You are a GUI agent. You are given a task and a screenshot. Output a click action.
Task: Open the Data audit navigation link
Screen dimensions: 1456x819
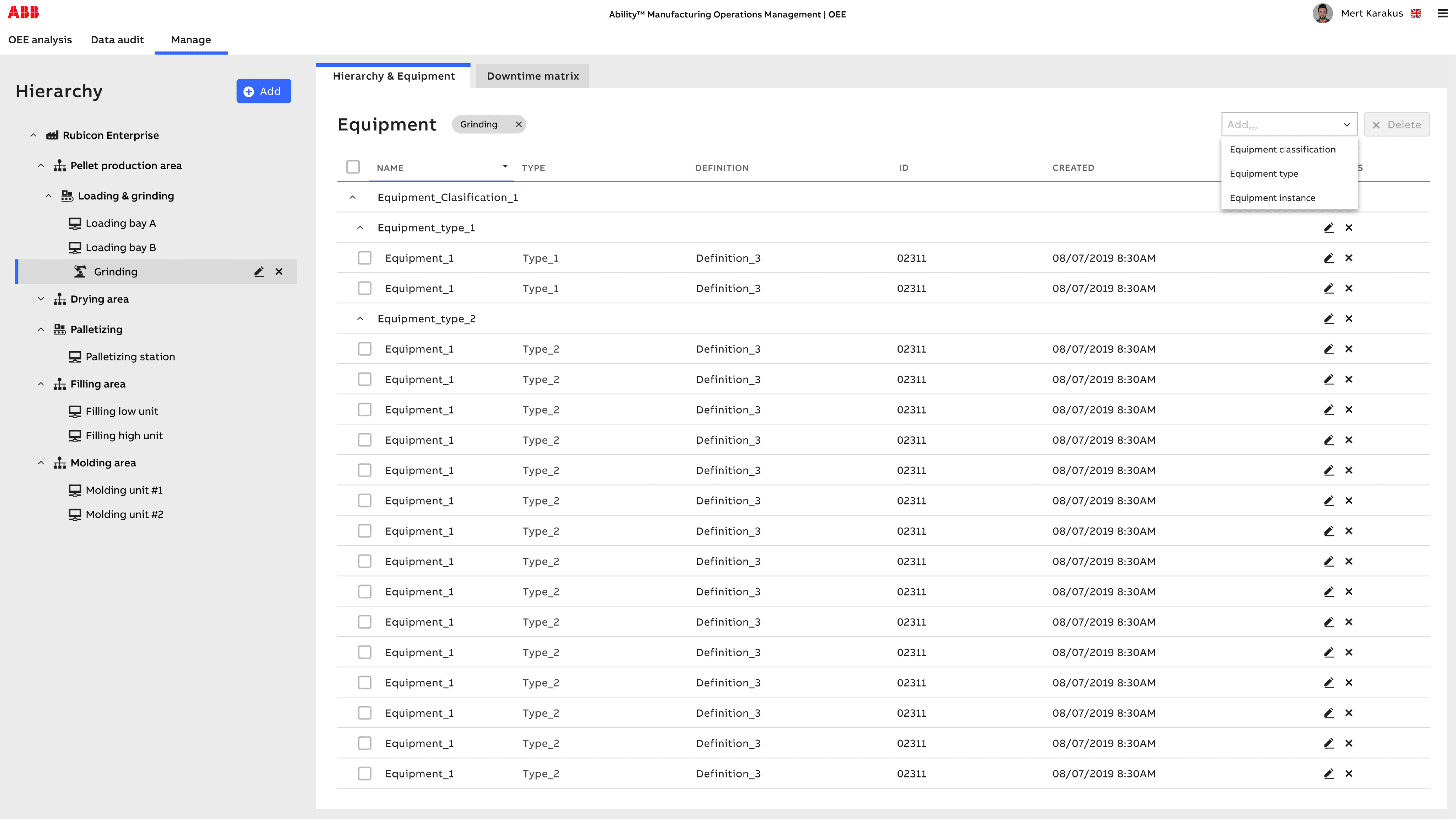(117, 40)
